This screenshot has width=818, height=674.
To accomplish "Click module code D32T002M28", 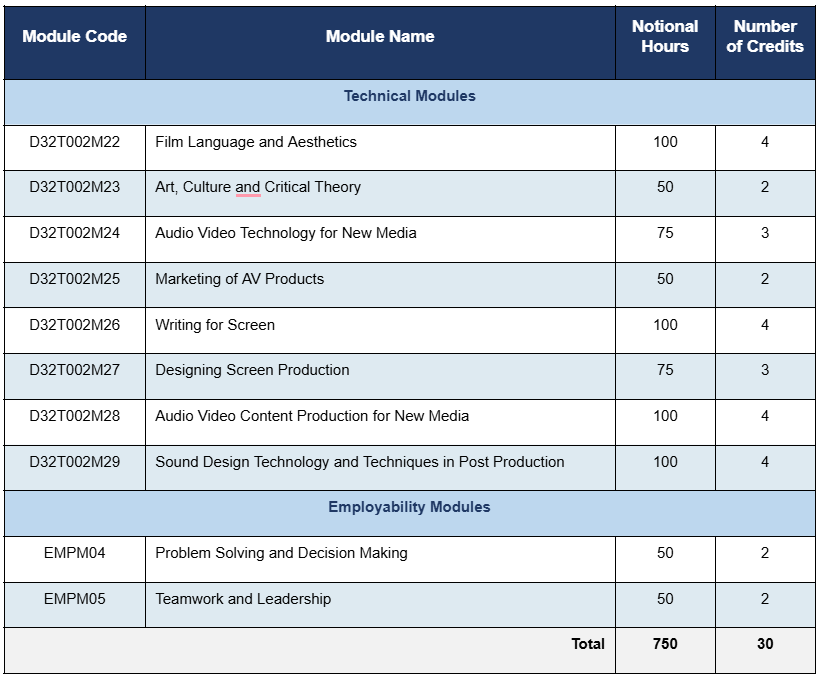I will click(x=75, y=416).
